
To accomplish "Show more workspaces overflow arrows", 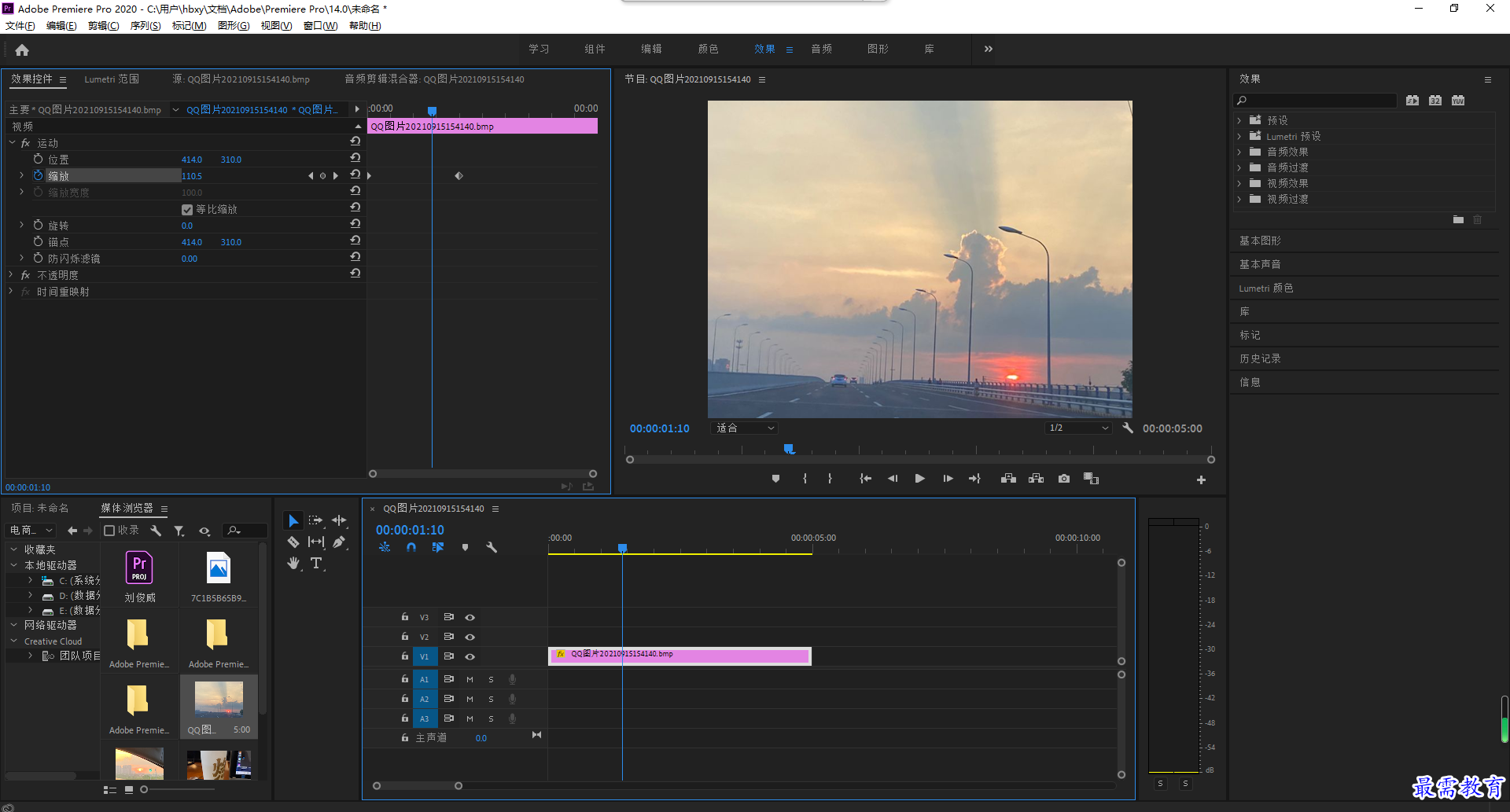I will 989,49.
